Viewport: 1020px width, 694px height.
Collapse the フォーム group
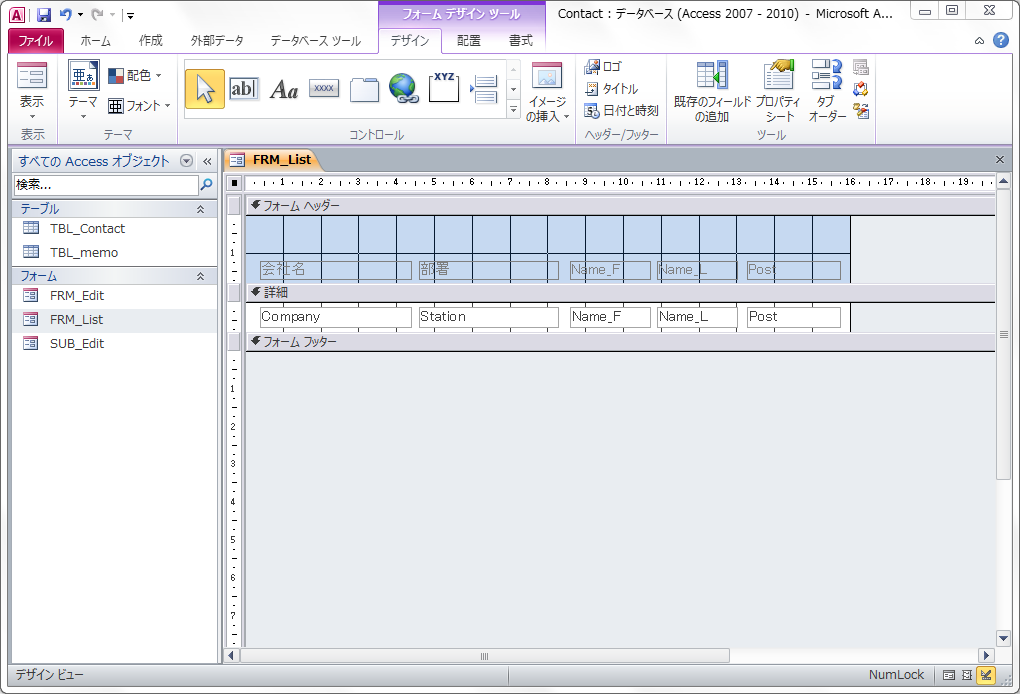(200, 276)
